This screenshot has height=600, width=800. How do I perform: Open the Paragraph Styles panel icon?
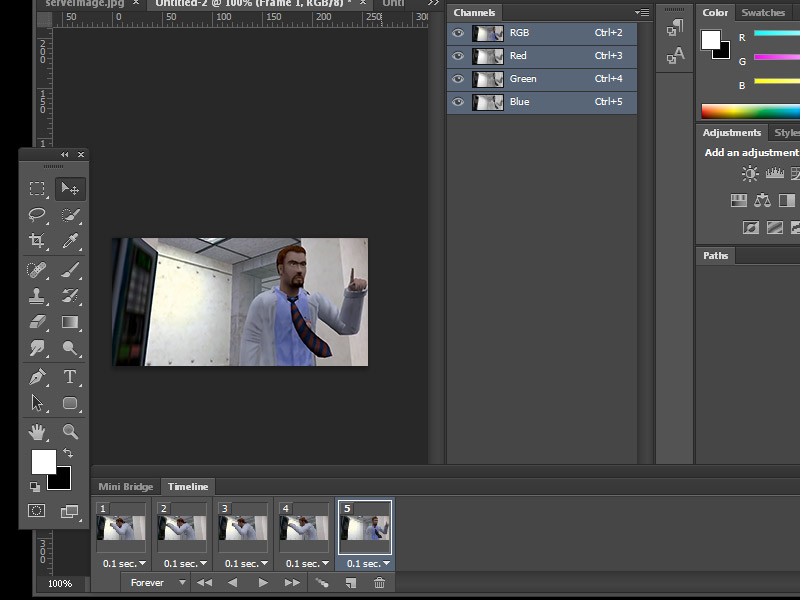674,28
